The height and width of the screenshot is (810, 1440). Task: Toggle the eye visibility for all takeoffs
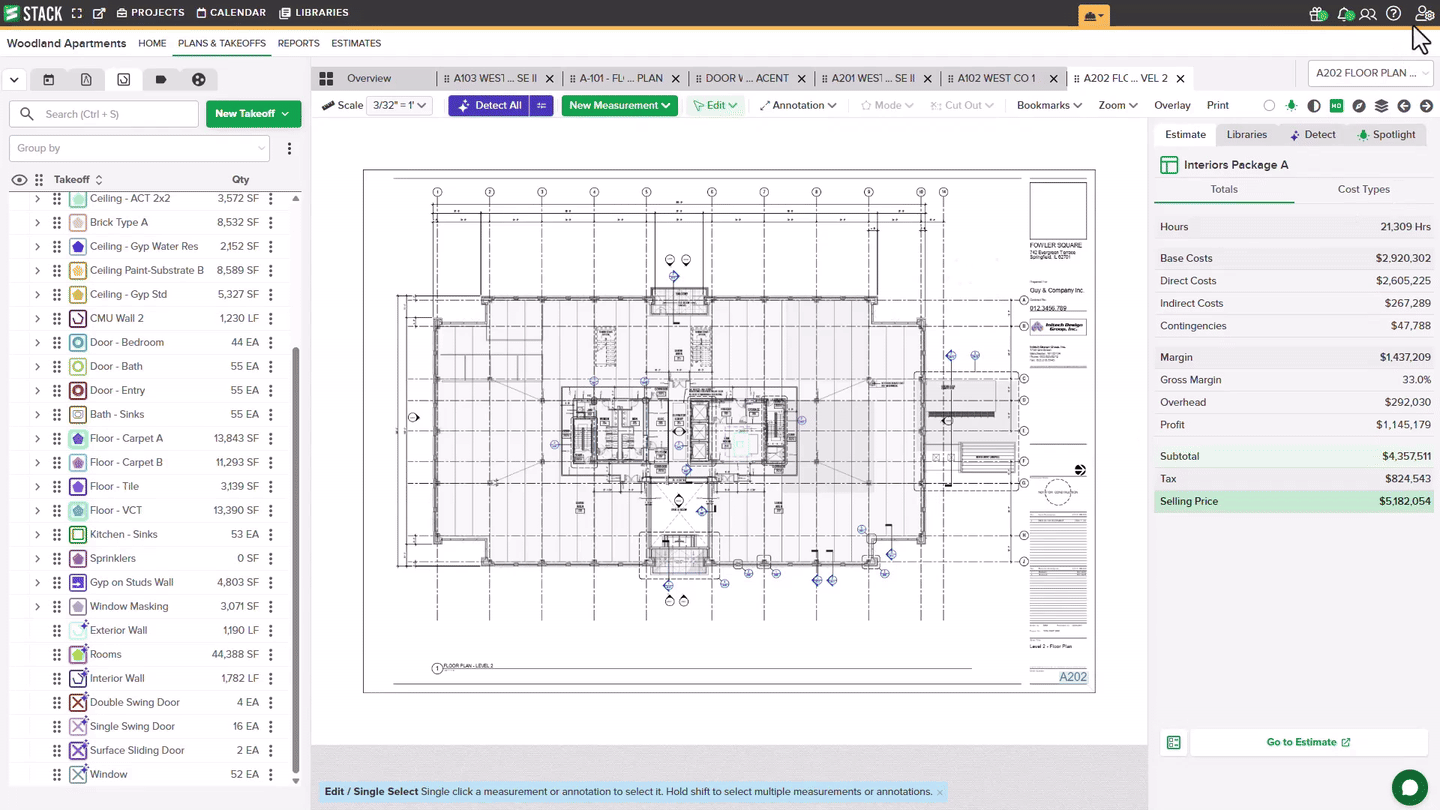click(x=19, y=180)
